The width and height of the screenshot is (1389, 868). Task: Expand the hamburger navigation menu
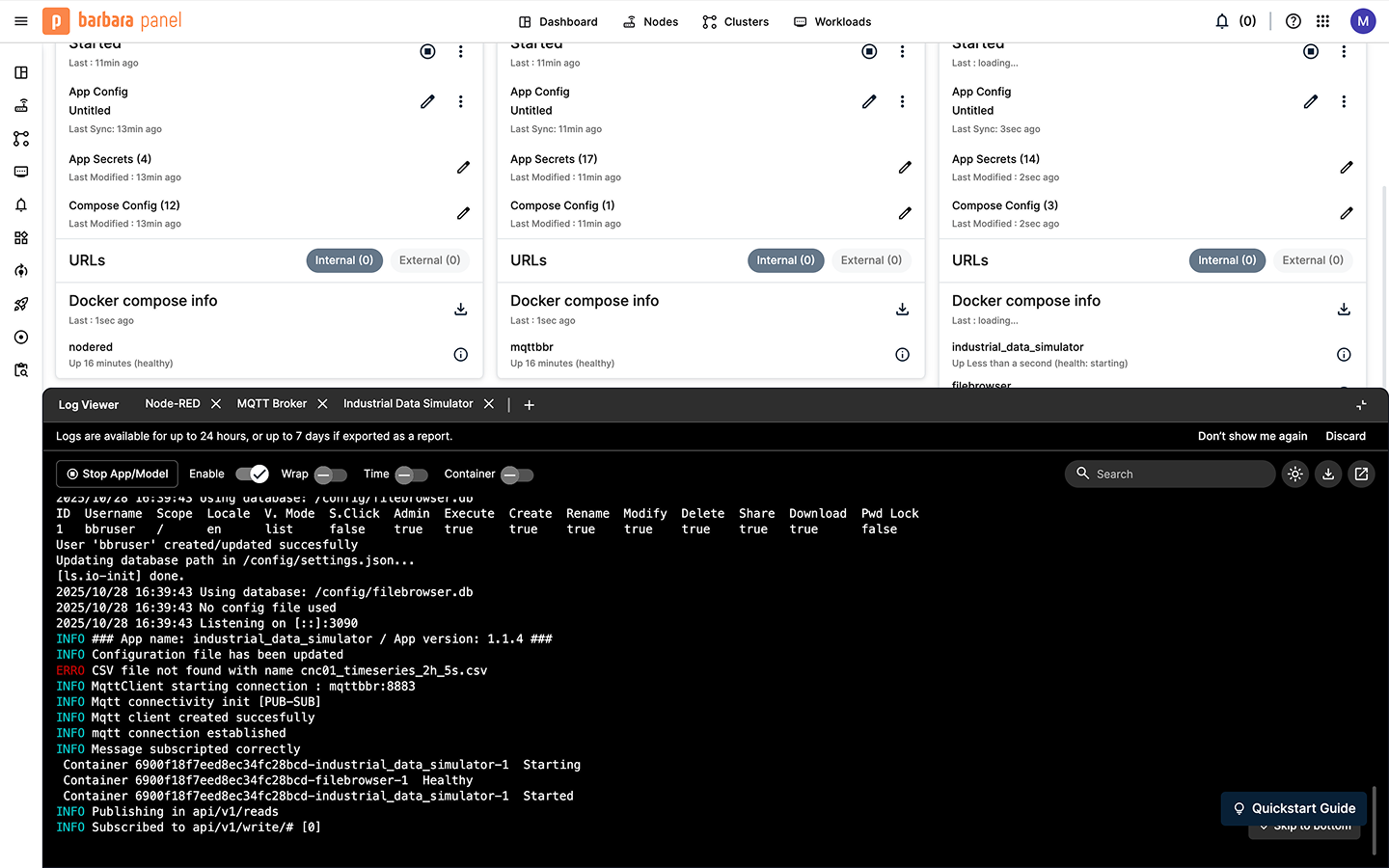(x=21, y=21)
